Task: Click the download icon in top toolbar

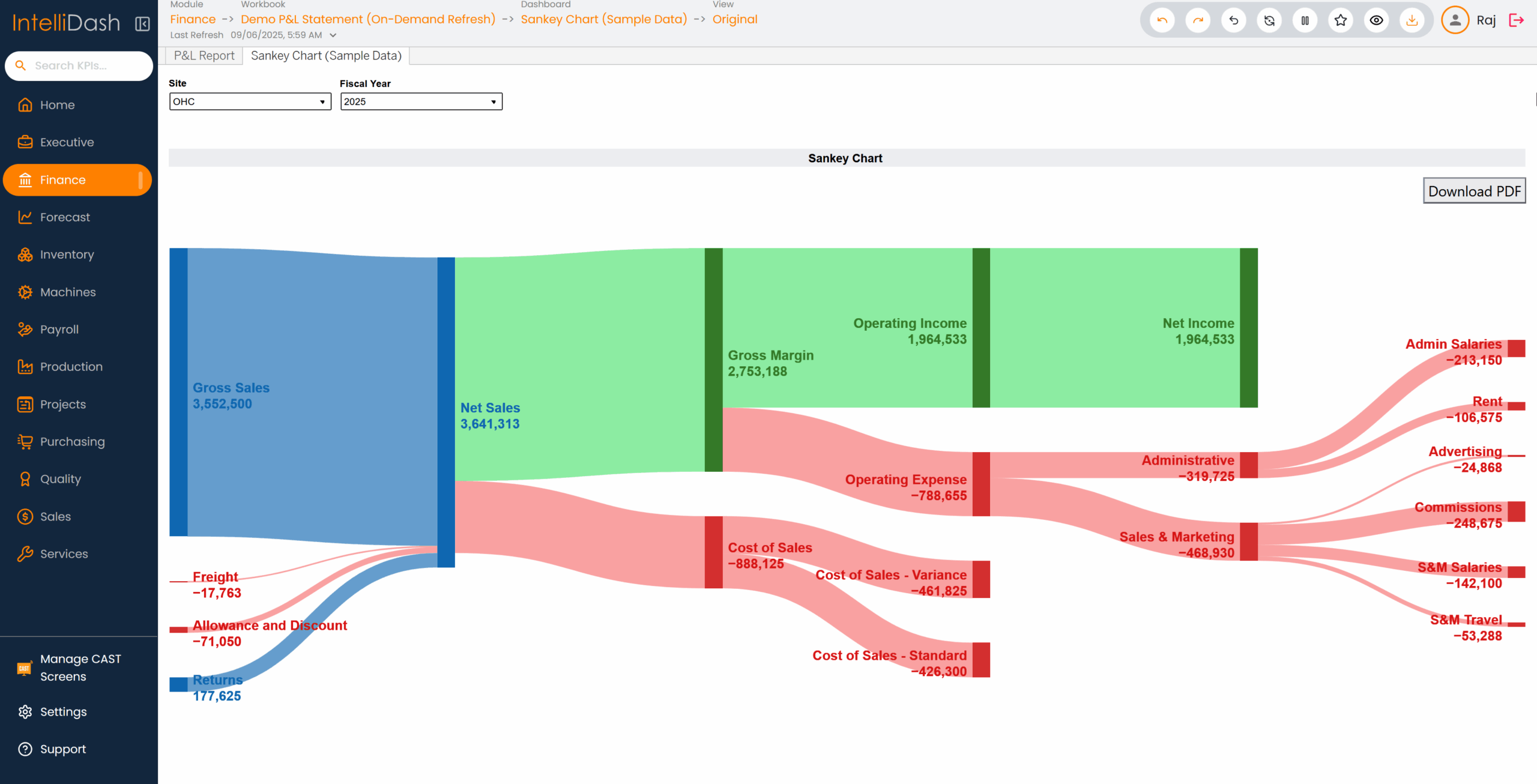Action: (x=1412, y=20)
